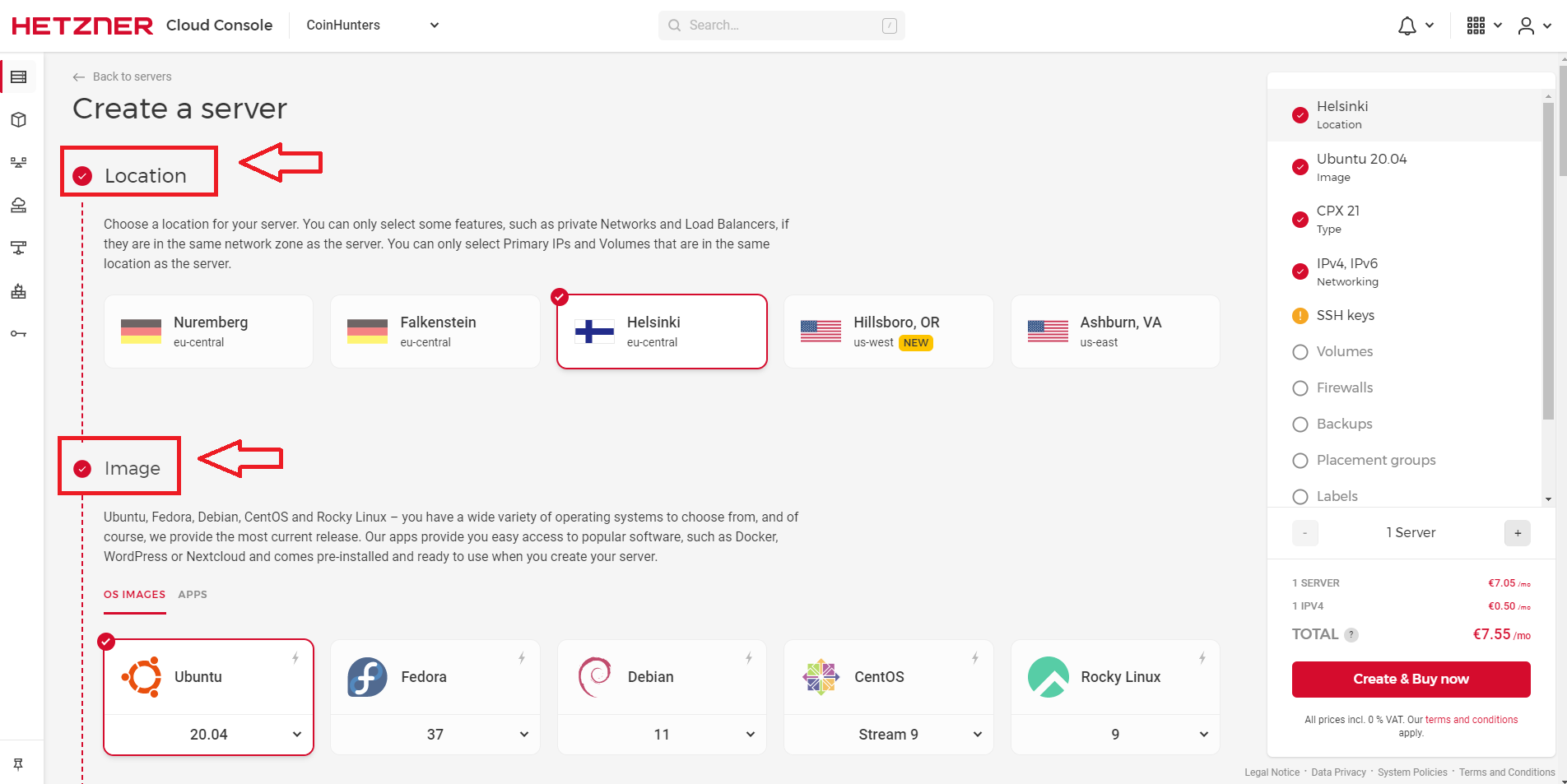Viewport: 1567px width, 784px height.
Task: Open the Volumes cube sidebar icon
Action: click(x=19, y=120)
